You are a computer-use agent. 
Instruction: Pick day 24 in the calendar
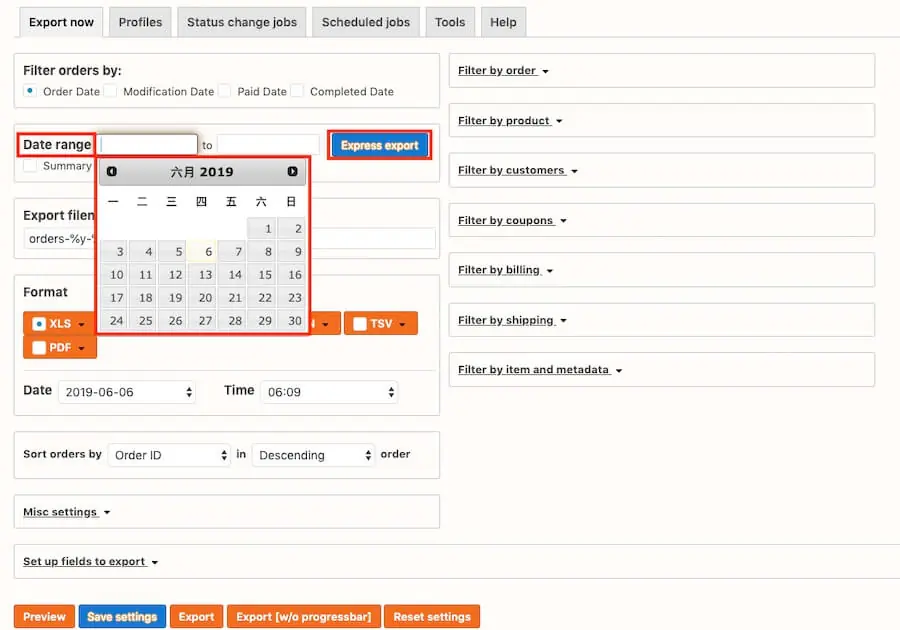point(114,321)
